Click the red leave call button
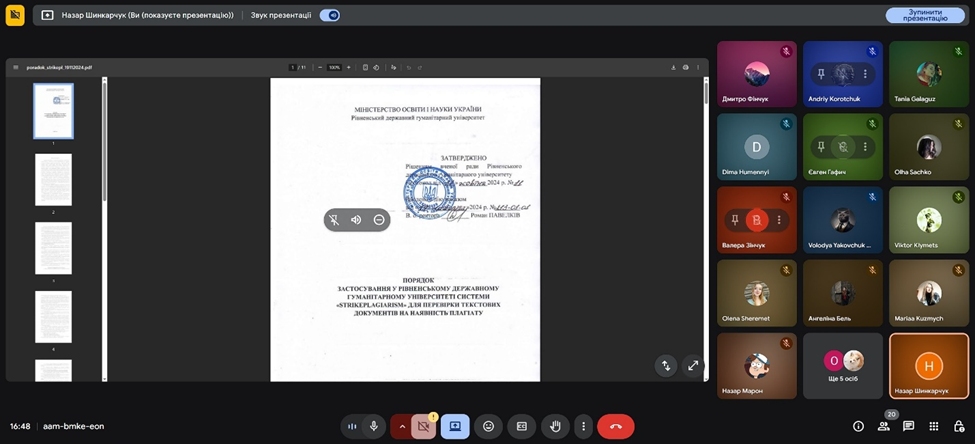This screenshot has height=444, width=975. (x=615, y=426)
